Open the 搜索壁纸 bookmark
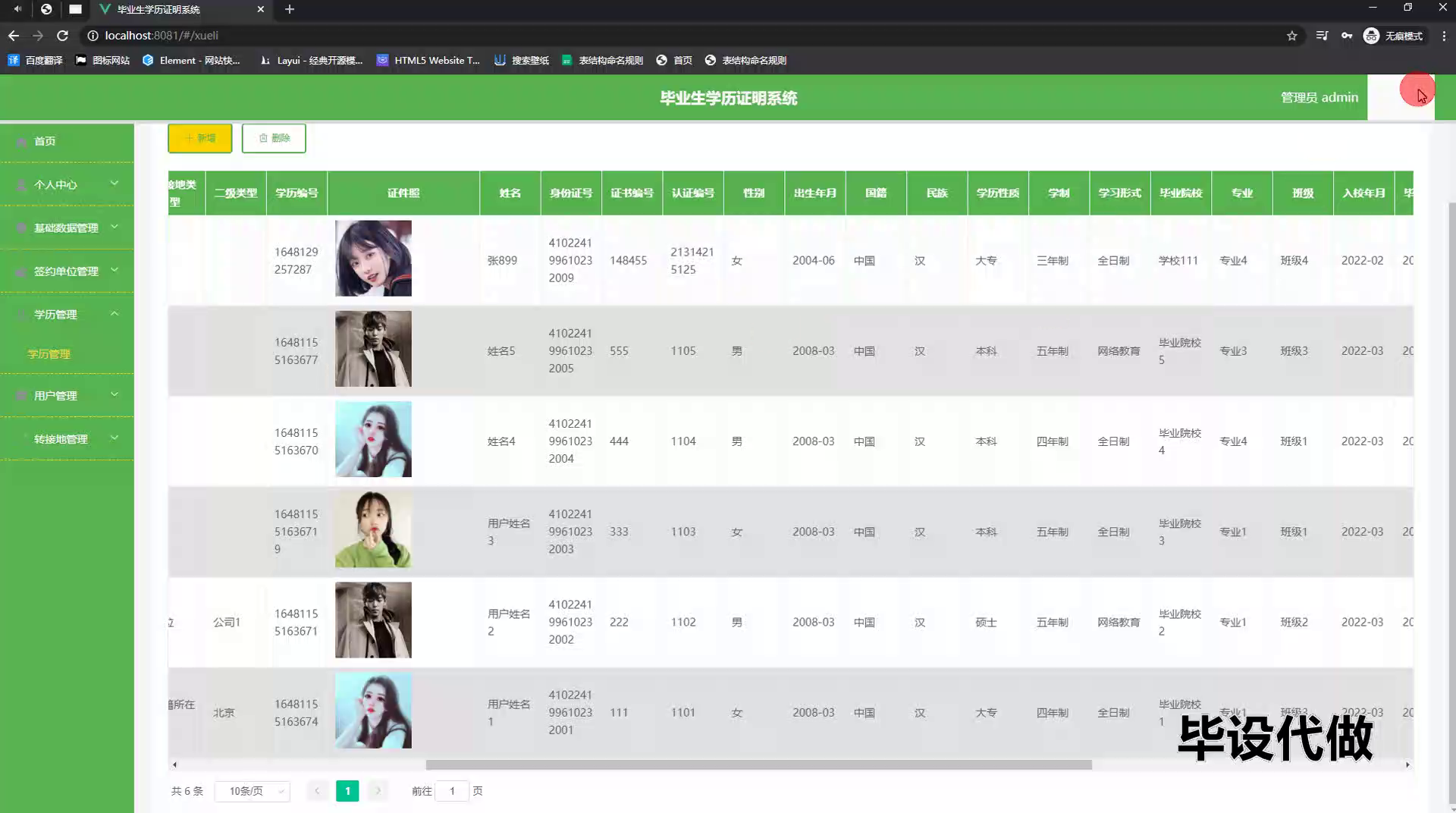 (x=521, y=60)
